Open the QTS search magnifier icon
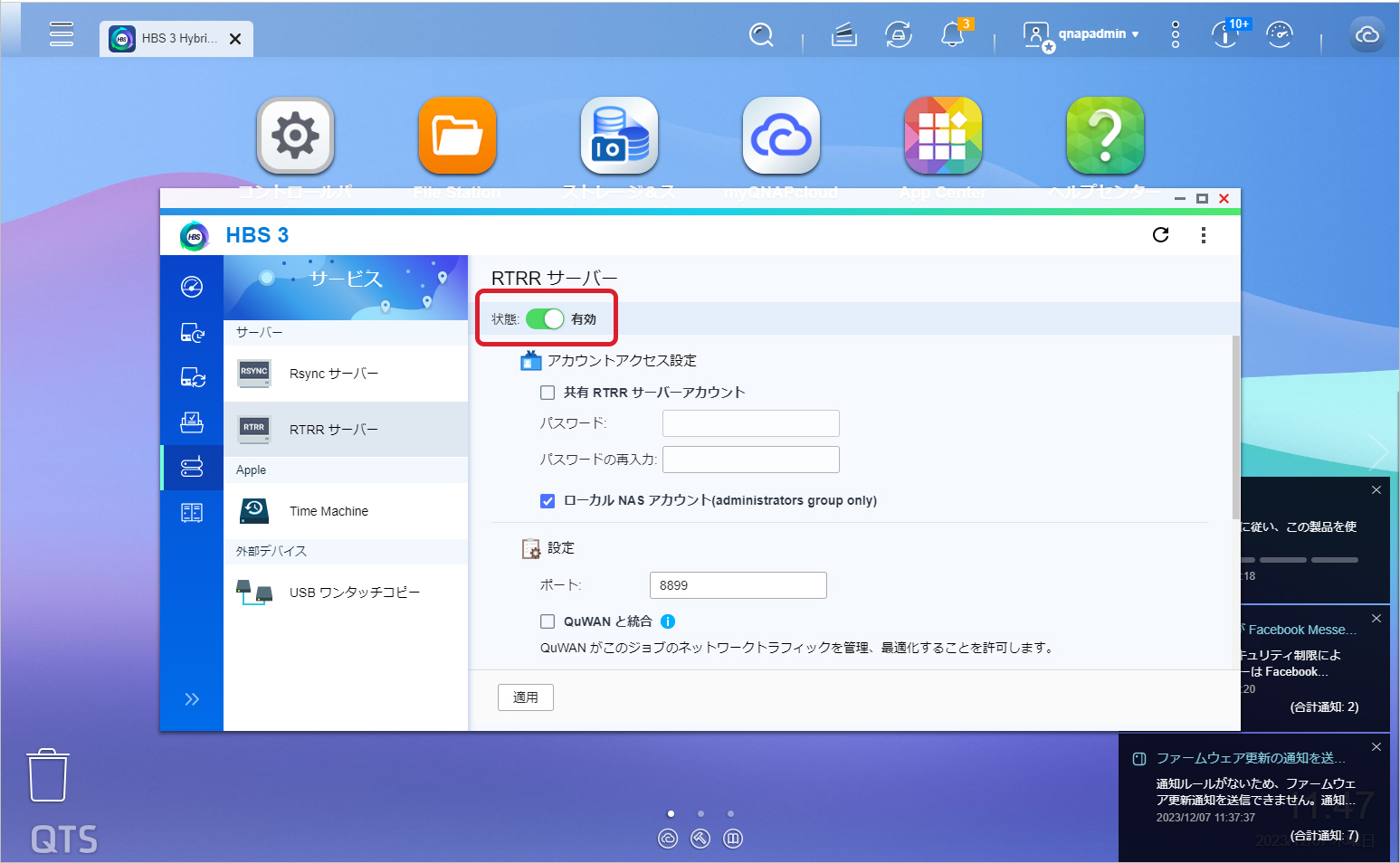Screen dimensions: 1400x863 point(762,35)
